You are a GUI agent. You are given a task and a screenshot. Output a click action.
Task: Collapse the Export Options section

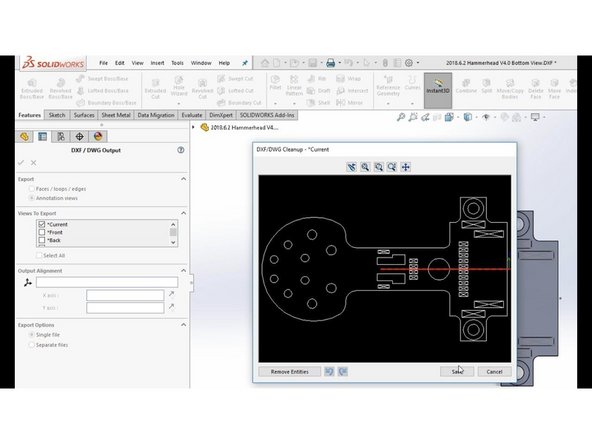[183, 325]
